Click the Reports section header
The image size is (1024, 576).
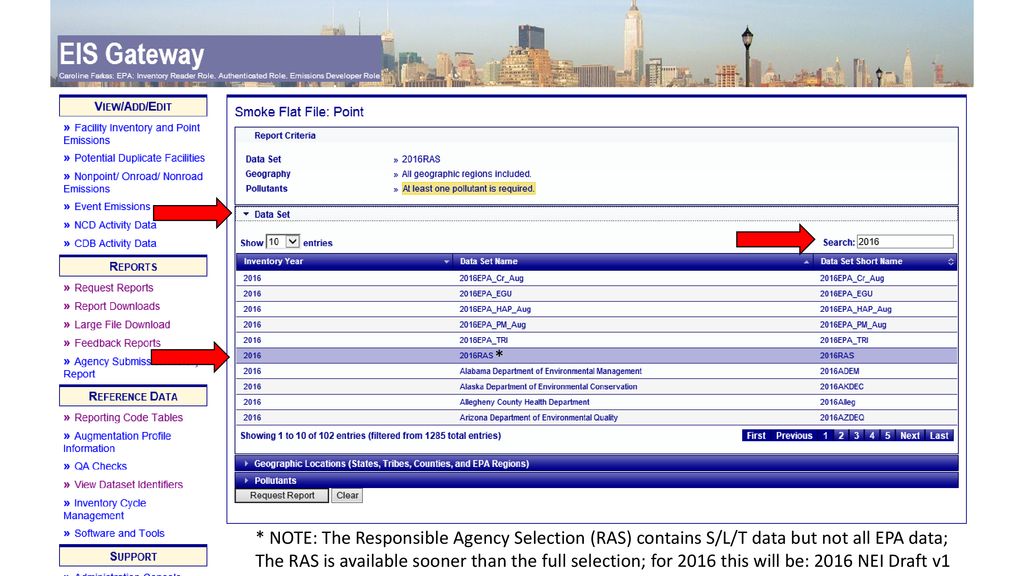click(133, 266)
